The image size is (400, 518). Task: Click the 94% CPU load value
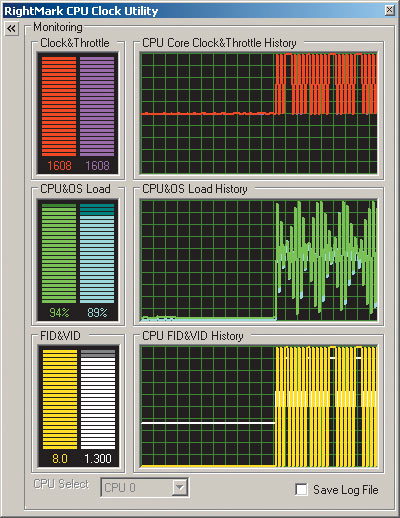click(59, 312)
